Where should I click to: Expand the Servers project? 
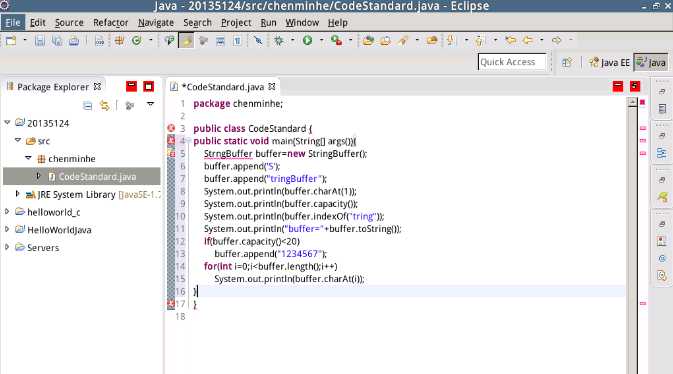tap(7, 247)
